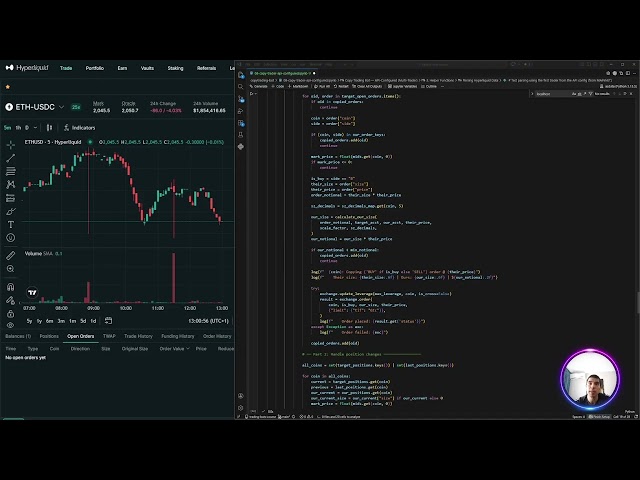
Task: Switch to the TWAP tab
Action: tap(109, 336)
